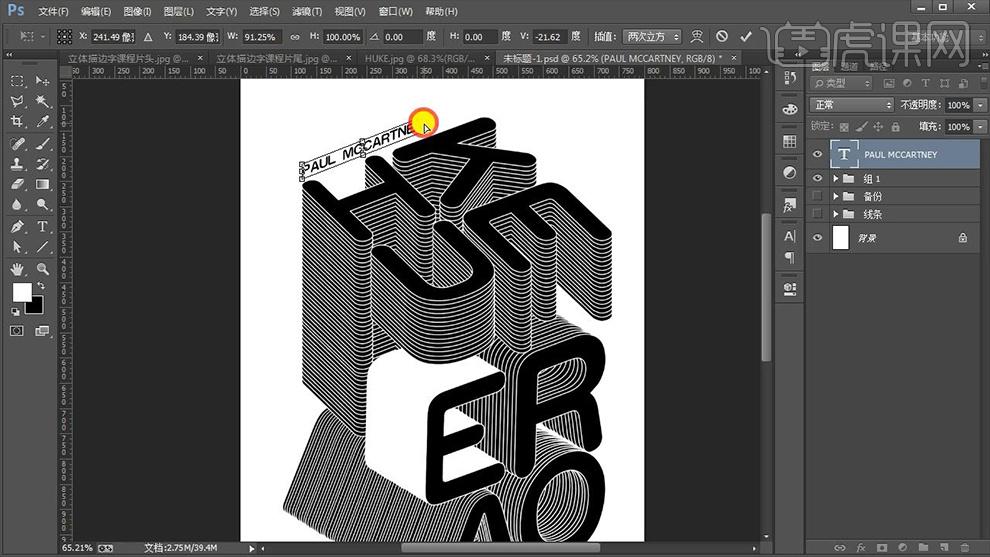
Task: Open the interpolation 两次立方 dropdown
Action: 652,37
